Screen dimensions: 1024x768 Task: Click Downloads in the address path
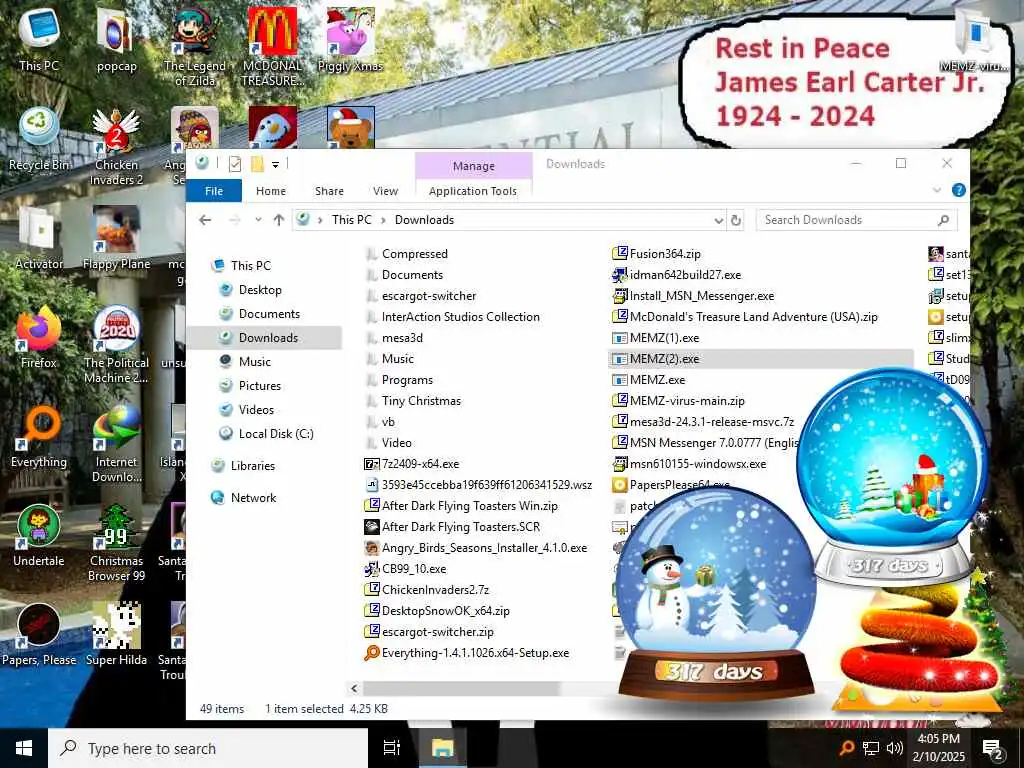point(424,220)
